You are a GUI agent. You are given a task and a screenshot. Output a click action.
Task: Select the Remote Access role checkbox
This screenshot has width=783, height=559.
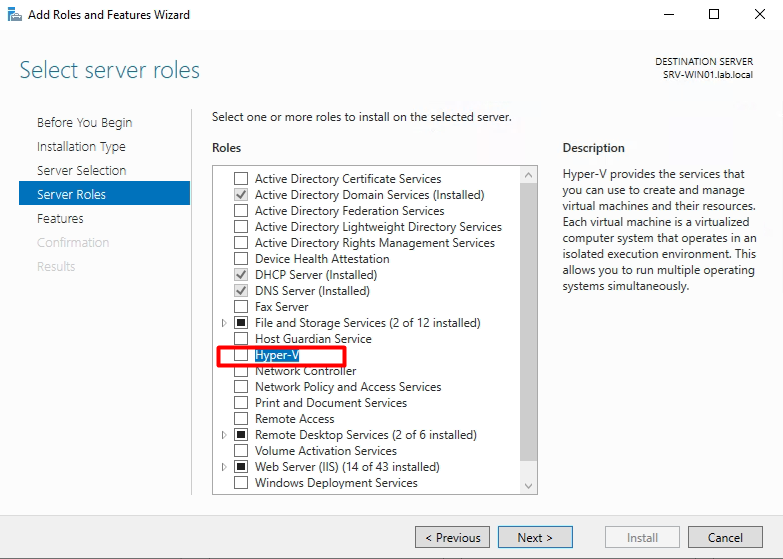click(x=241, y=419)
